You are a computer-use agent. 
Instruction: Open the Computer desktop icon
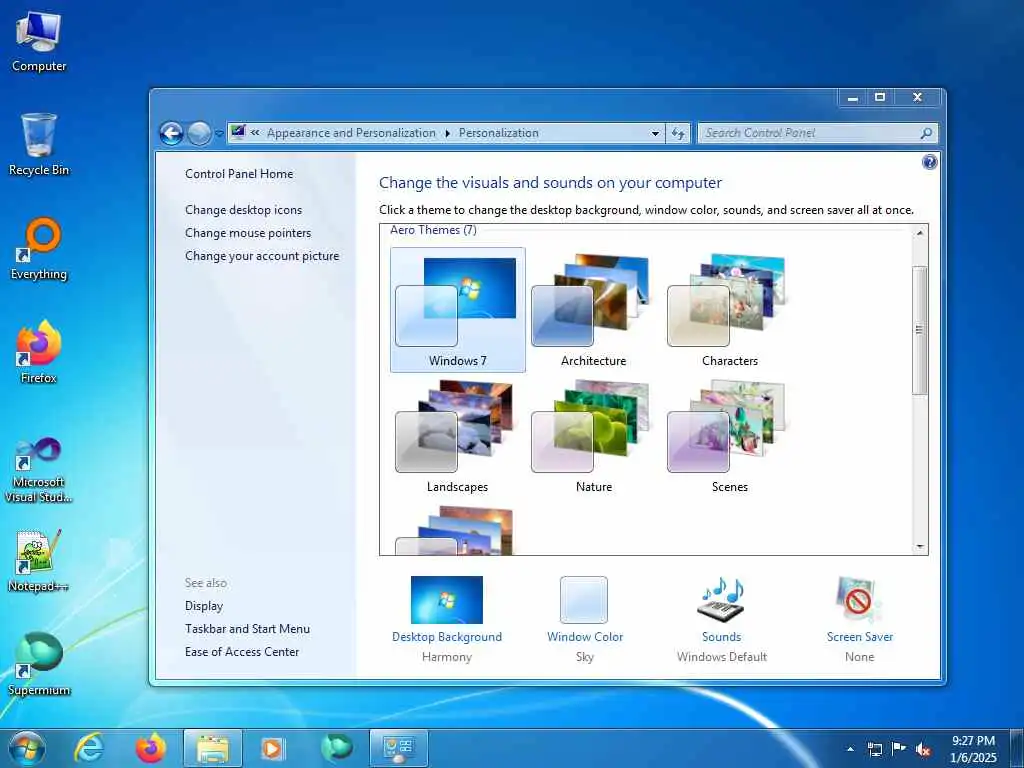[39, 42]
